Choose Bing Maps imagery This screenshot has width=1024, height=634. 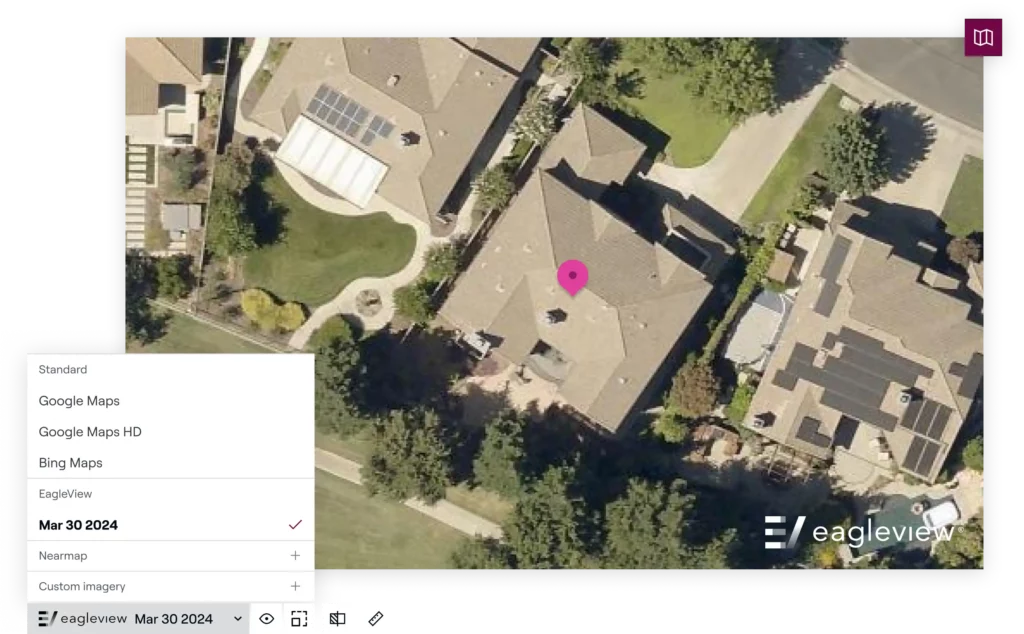[x=170, y=463]
